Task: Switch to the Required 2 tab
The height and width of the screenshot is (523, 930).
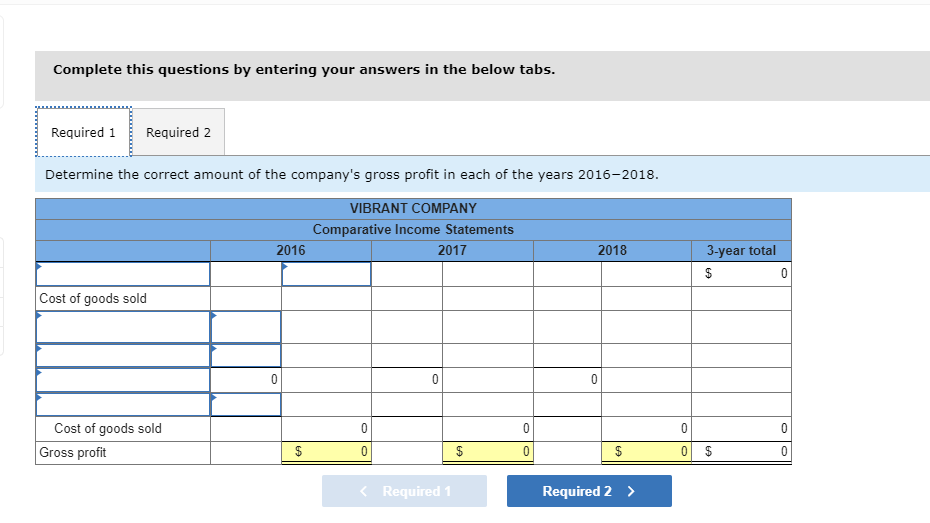Action: (x=179, y=132)
